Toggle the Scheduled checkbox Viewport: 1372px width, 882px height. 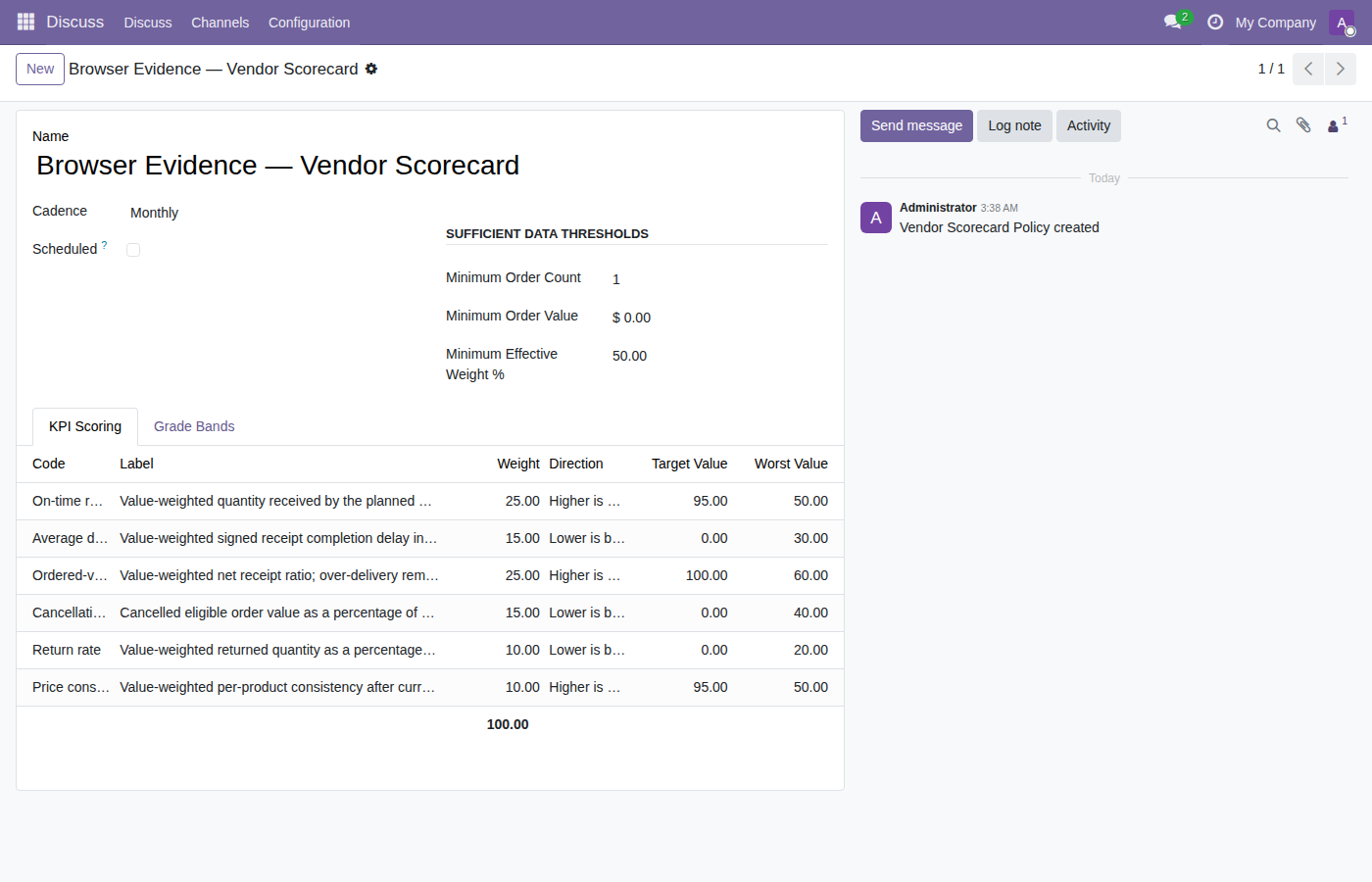[x=133, y=250]
